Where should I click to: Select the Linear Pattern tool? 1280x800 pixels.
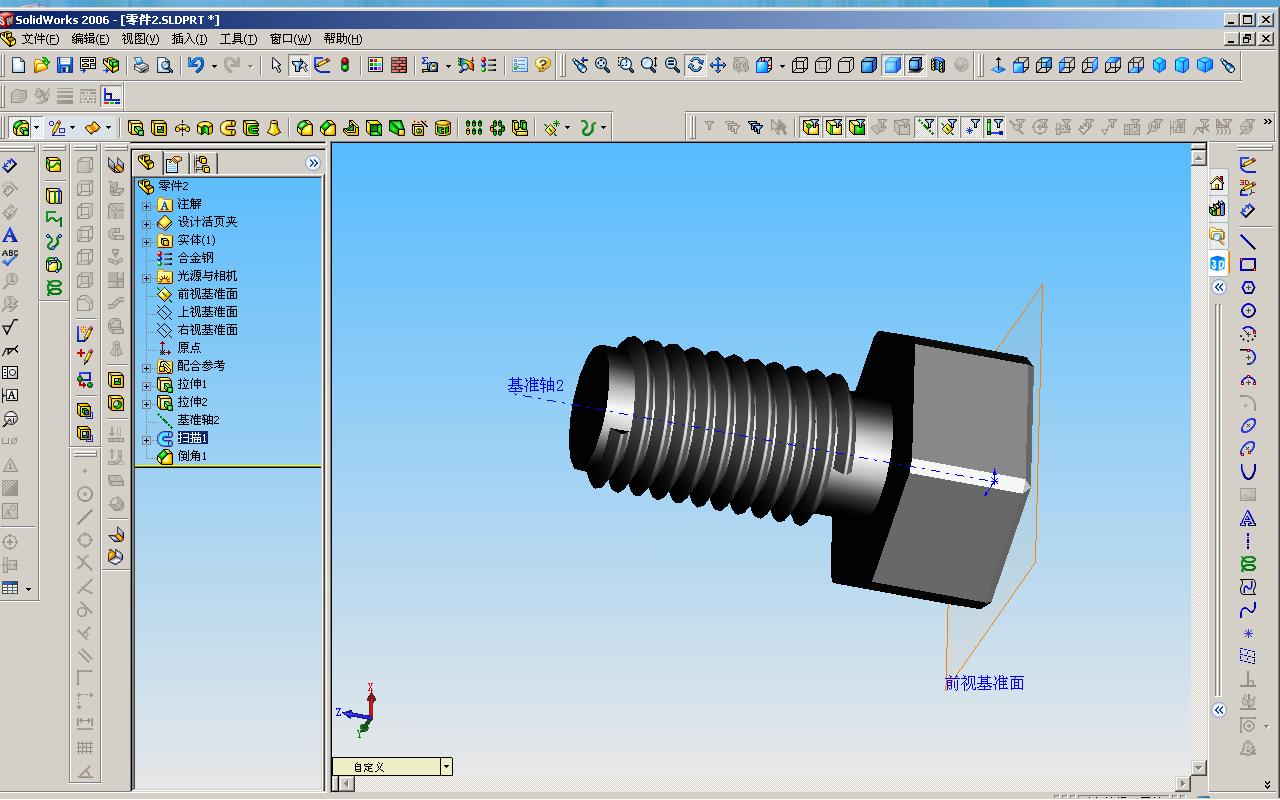pos(474,128)
